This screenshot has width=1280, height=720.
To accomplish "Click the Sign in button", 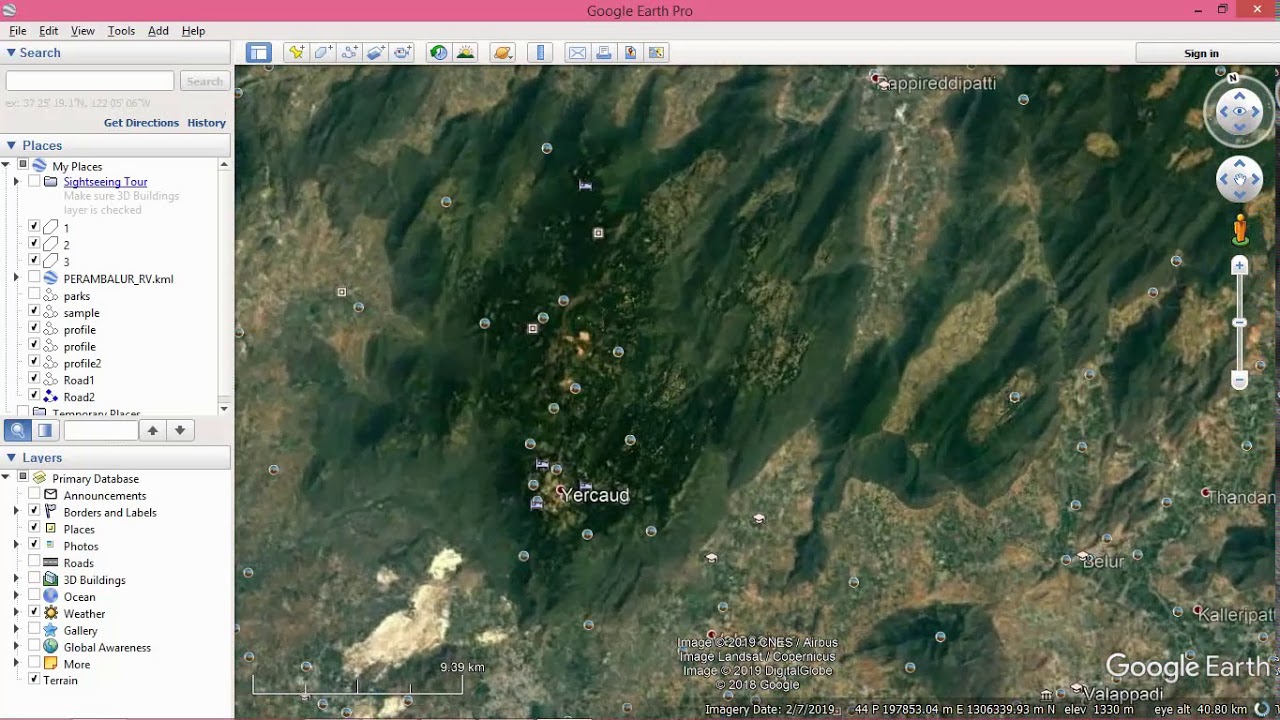I will click(x=1201, y=53).
